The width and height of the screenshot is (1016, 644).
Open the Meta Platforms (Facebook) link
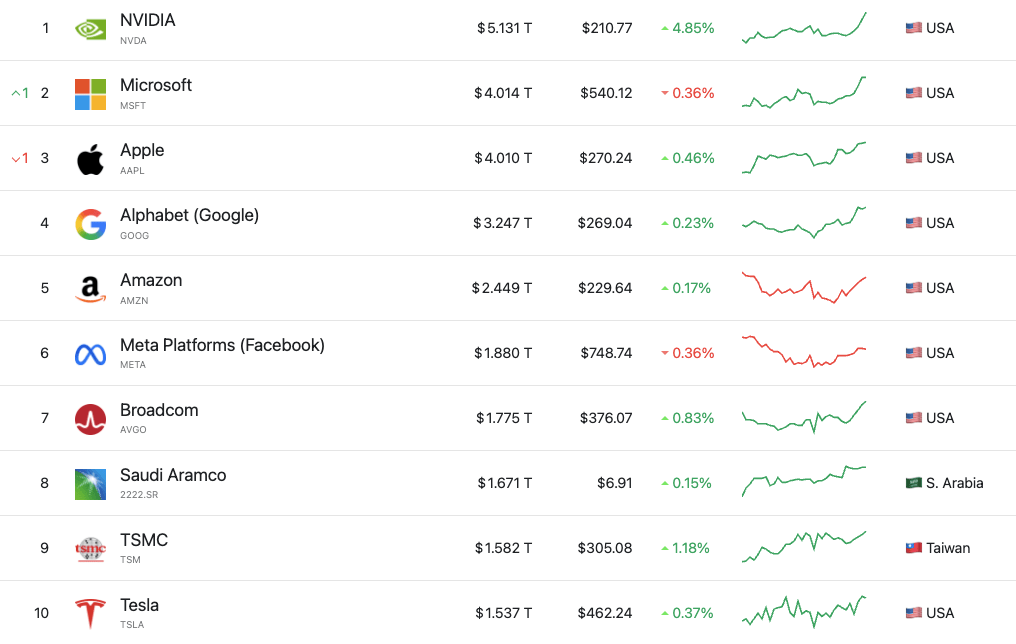pyautogui.click(x=222, y=345)
